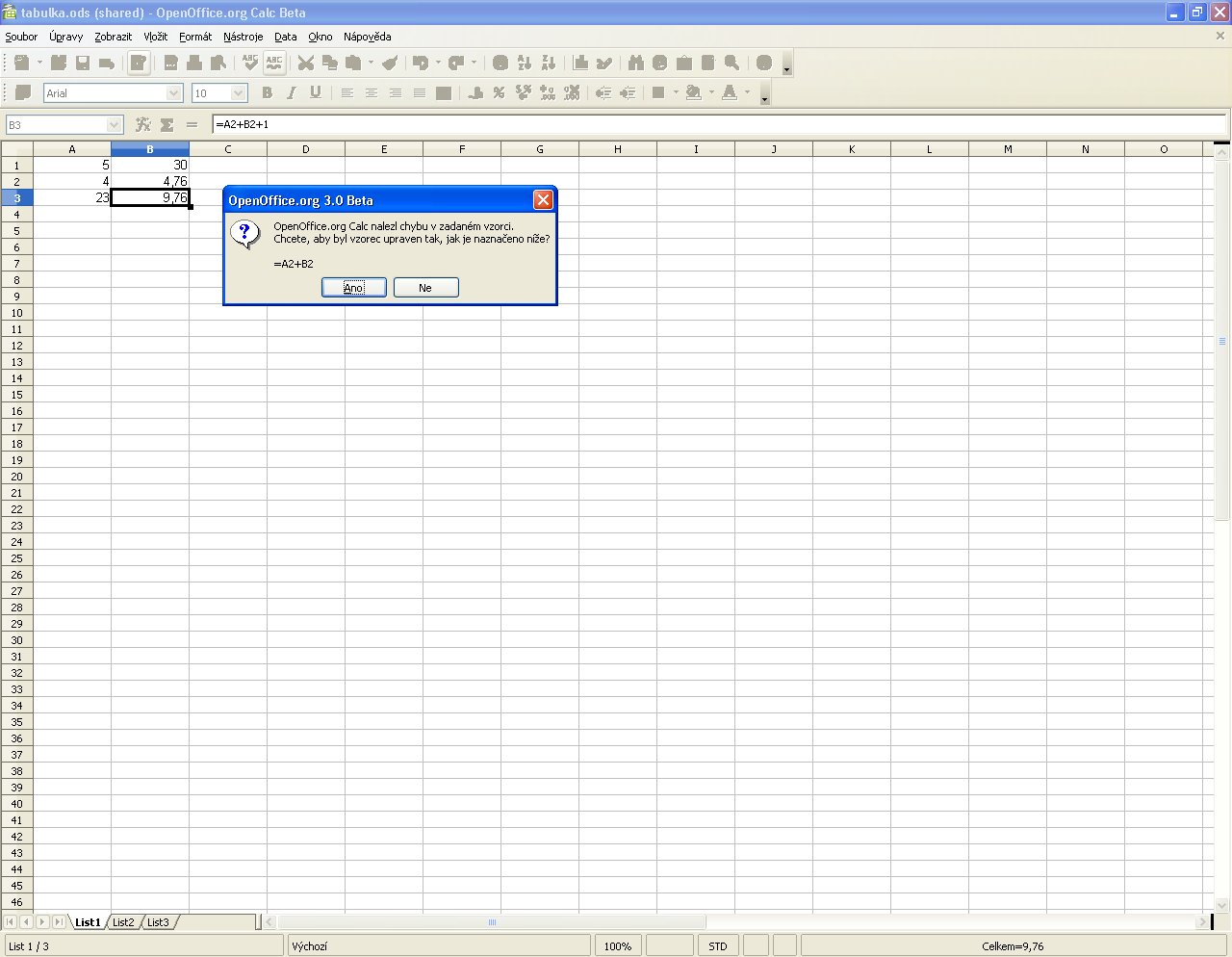
Task: Switch to the List2 sheet tab
Action: (x=123, y=922)
